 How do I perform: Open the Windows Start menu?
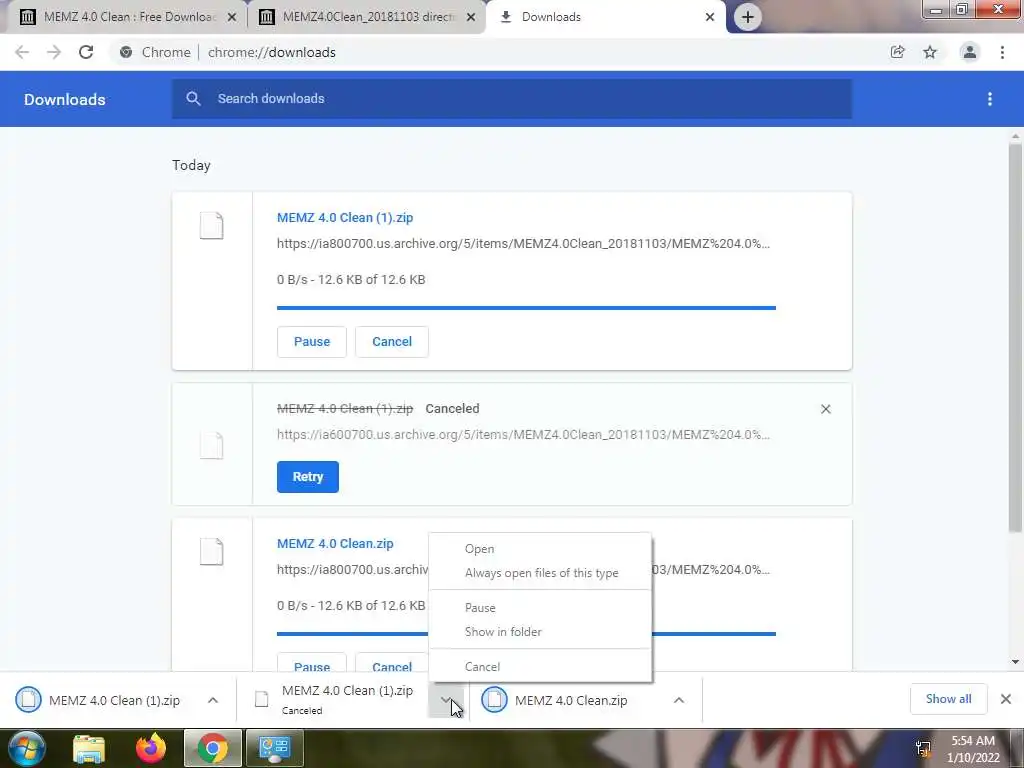point(27,748)
